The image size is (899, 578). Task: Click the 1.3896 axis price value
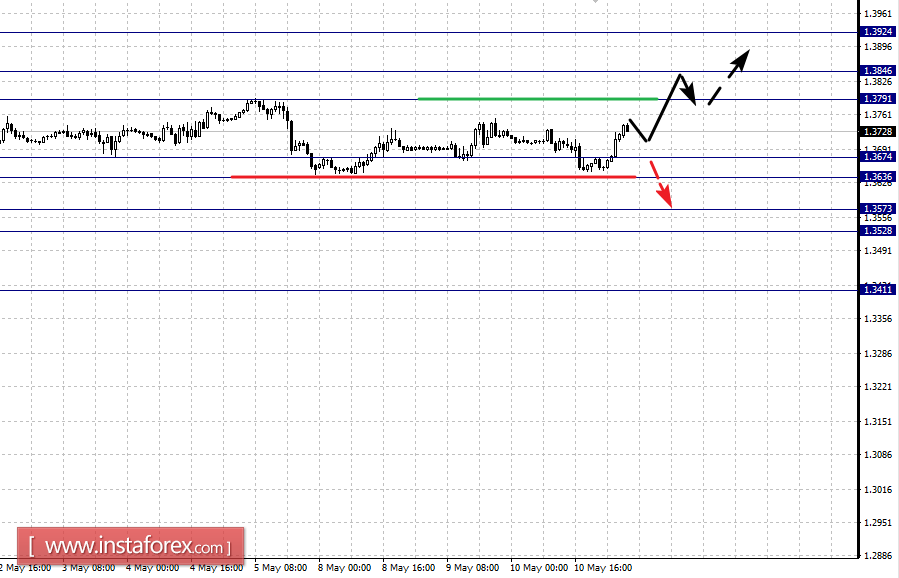pos(878,47)
